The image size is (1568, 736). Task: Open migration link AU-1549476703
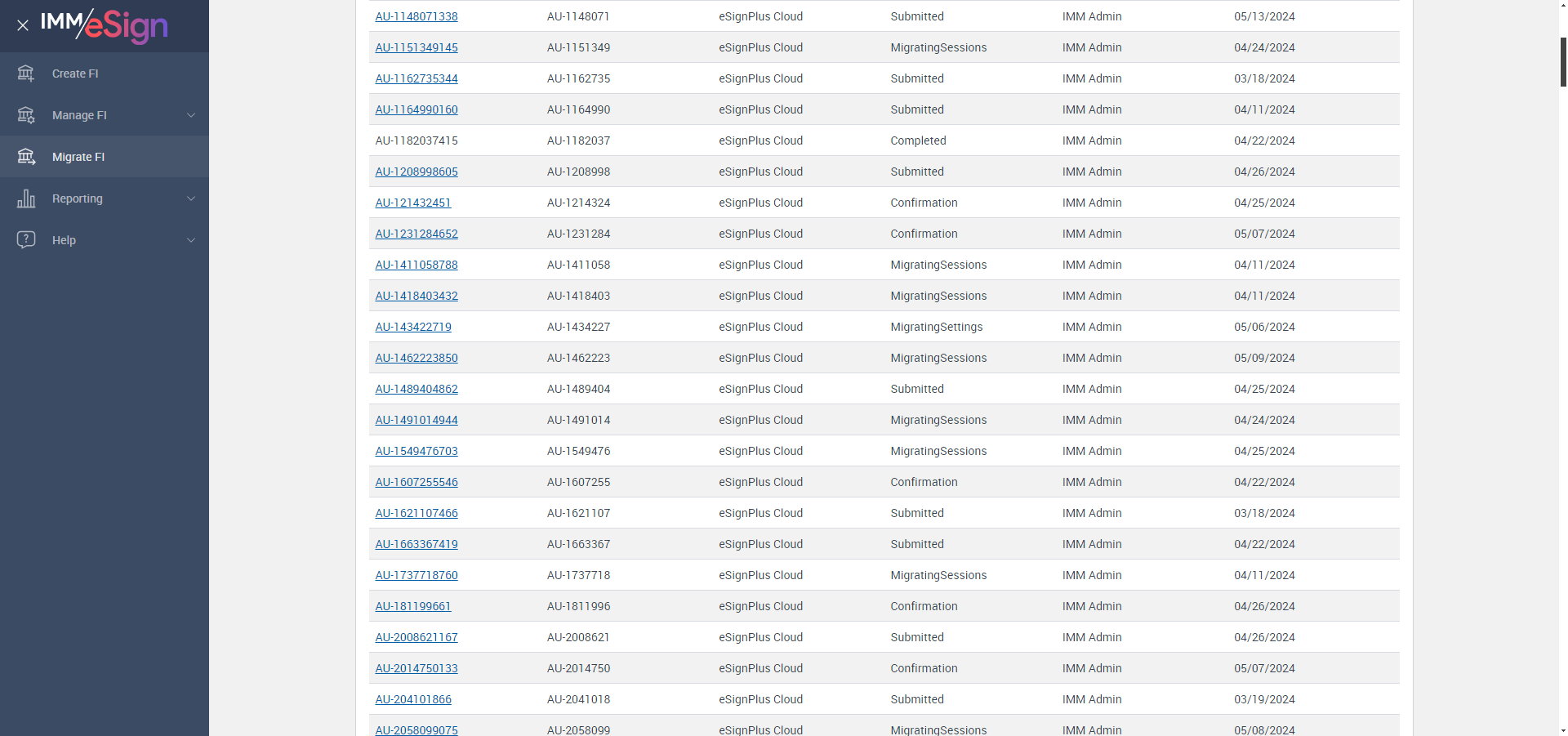click(416, 451)
